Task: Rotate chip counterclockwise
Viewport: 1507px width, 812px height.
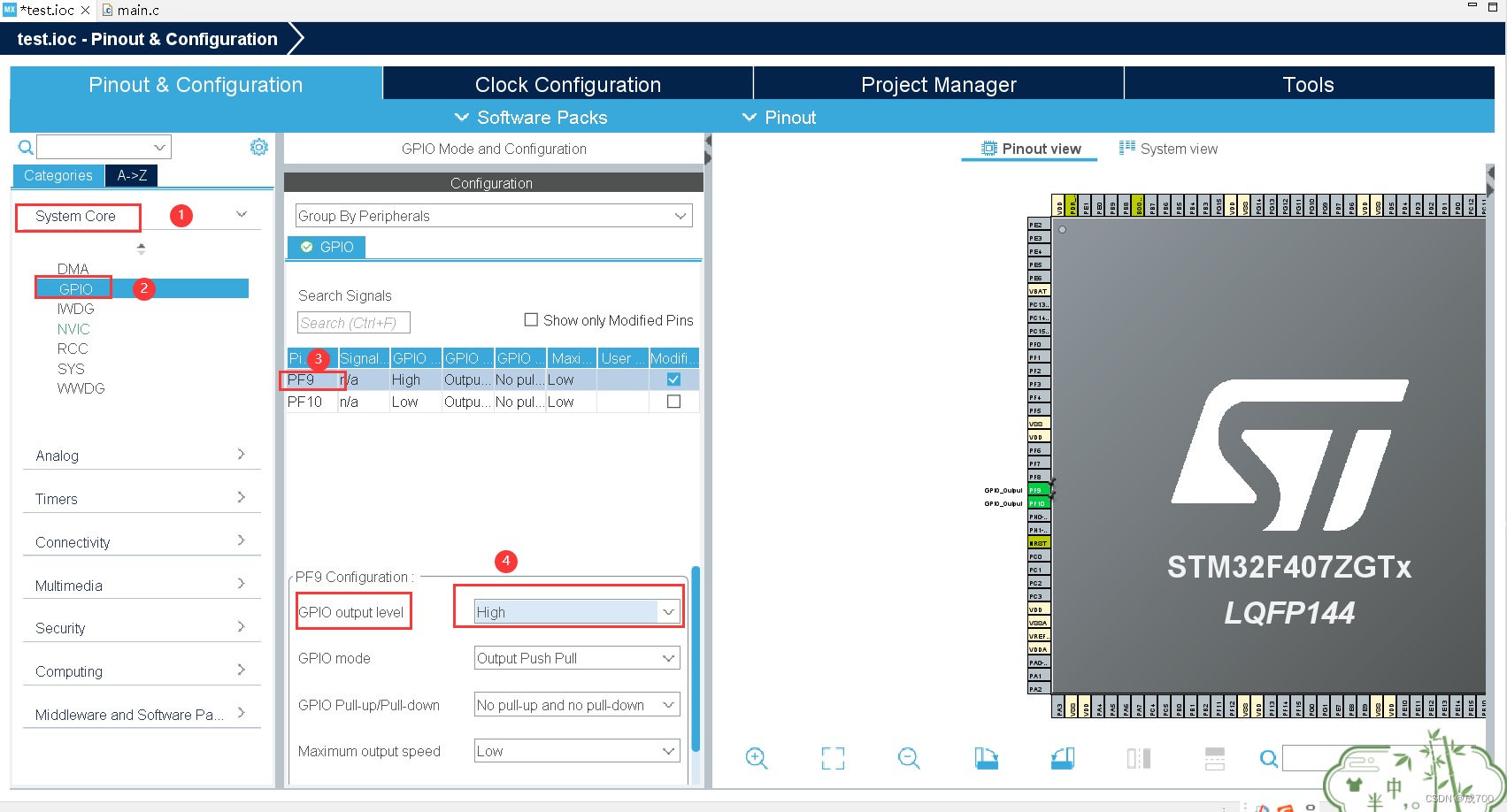Action: click(x=1063, y=758)
